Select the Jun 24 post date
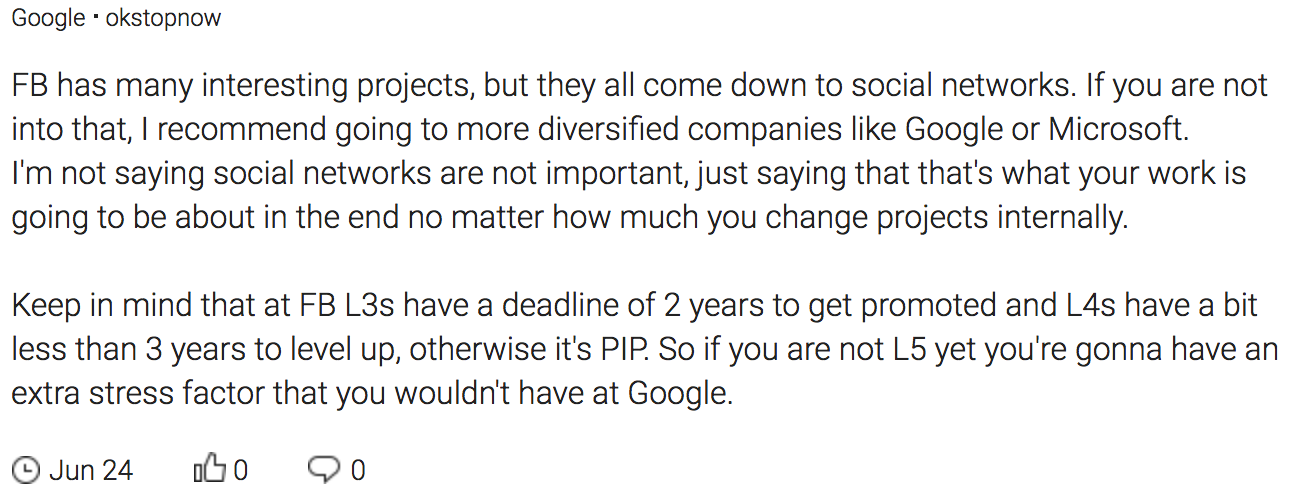Image resolution: width=1298 pixels, height=494 pixels. coord(90,469)
